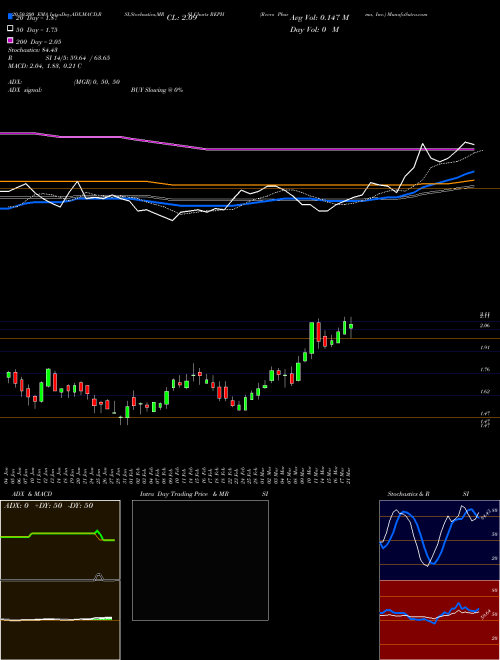This screenshot has height=660, width=500.
Task: Select the '200 Day = 2.05' legend text
Action: point(39,42)
